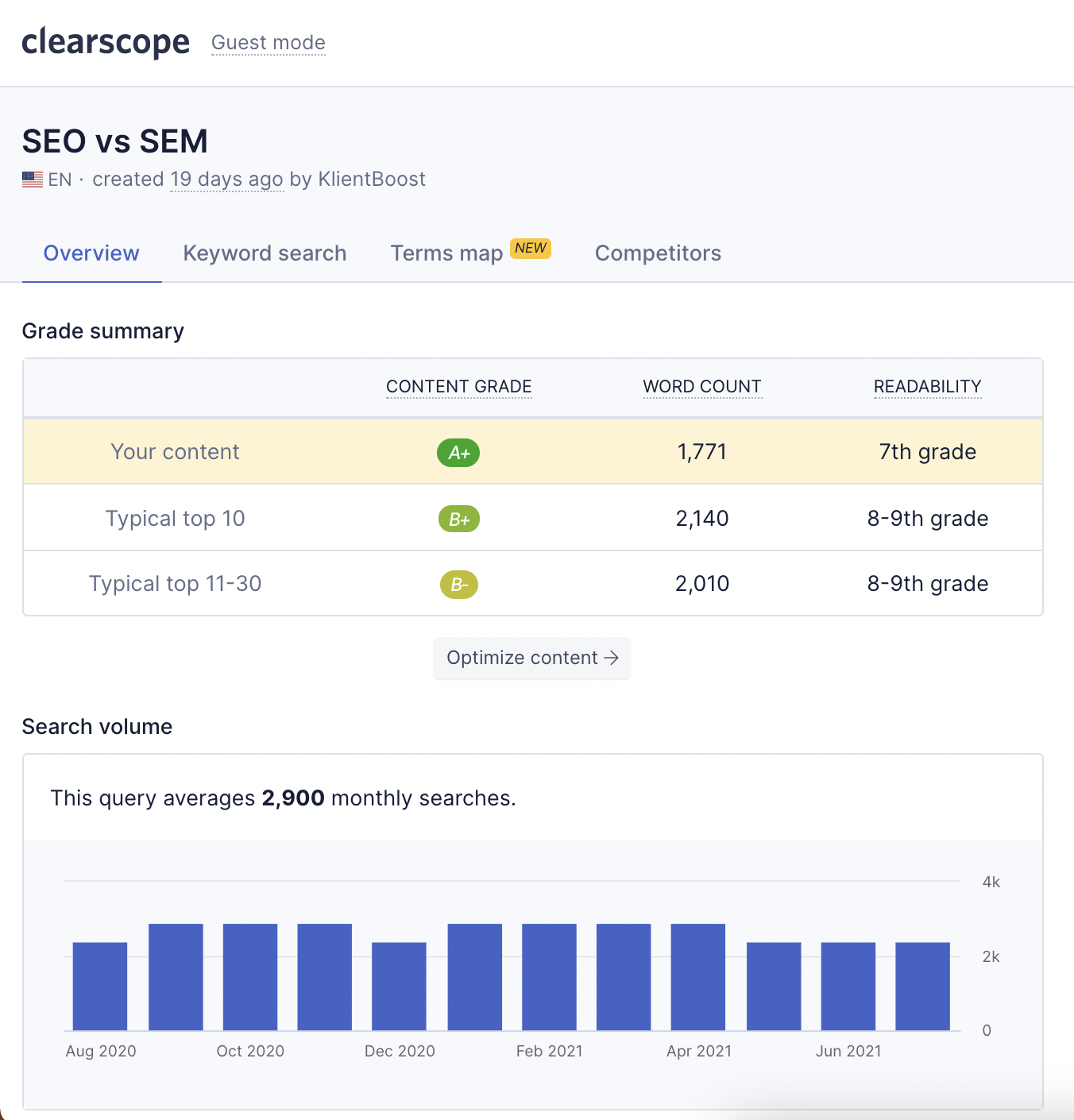Viewport: 1074px width, 1120px height.
Task: Select the Aug 2020 search volume bar
Action: pos(100,987)
